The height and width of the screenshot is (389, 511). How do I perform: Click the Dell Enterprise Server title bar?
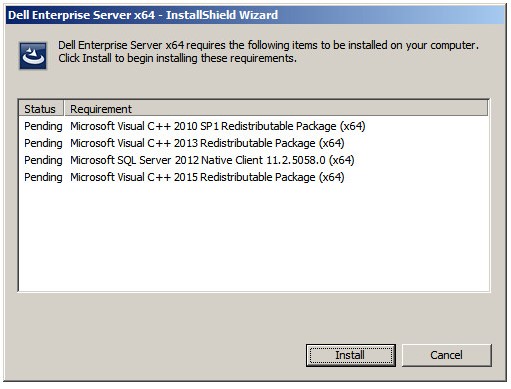tap(255, 15)
